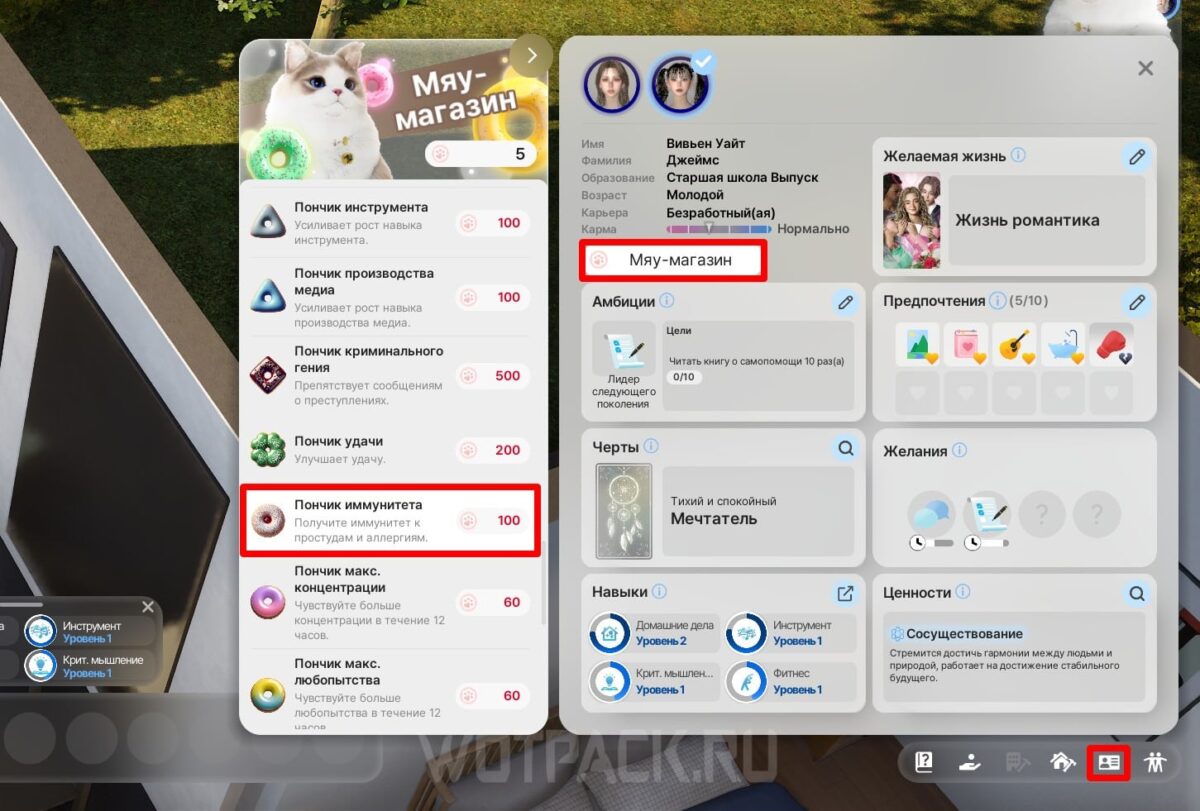Select the second character portrait with checkmark
The width and height of the screenshot is (1200, 811).
tap(675, 84)
